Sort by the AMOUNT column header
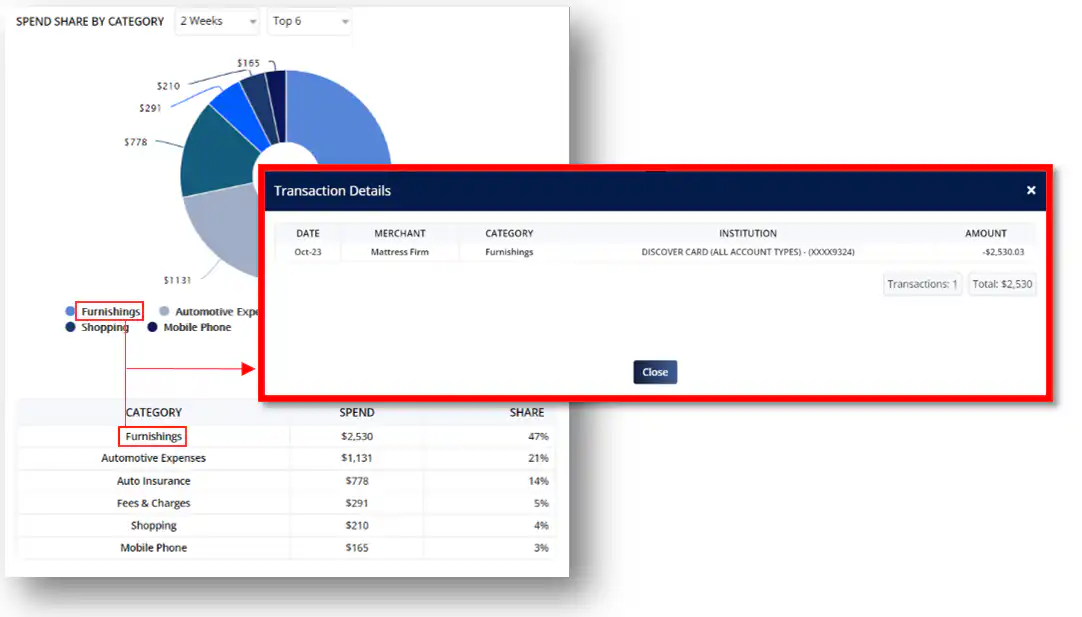Viewport: 1082px width, 617px height. click(986, 233)
